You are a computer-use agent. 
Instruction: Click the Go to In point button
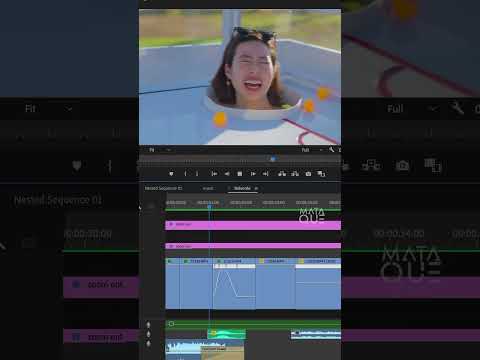coord(214,174)
